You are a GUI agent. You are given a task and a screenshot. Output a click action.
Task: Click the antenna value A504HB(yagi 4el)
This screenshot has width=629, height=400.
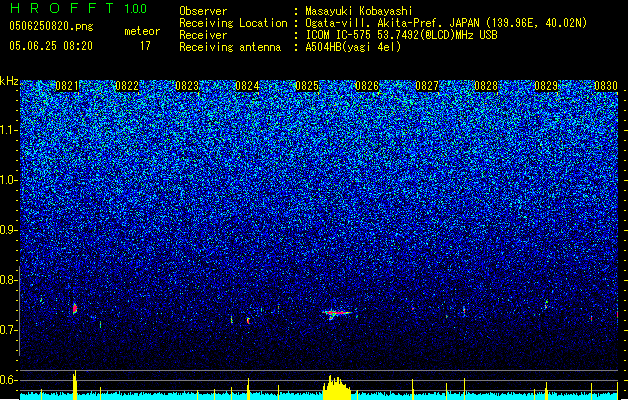(x=353, y=47)
